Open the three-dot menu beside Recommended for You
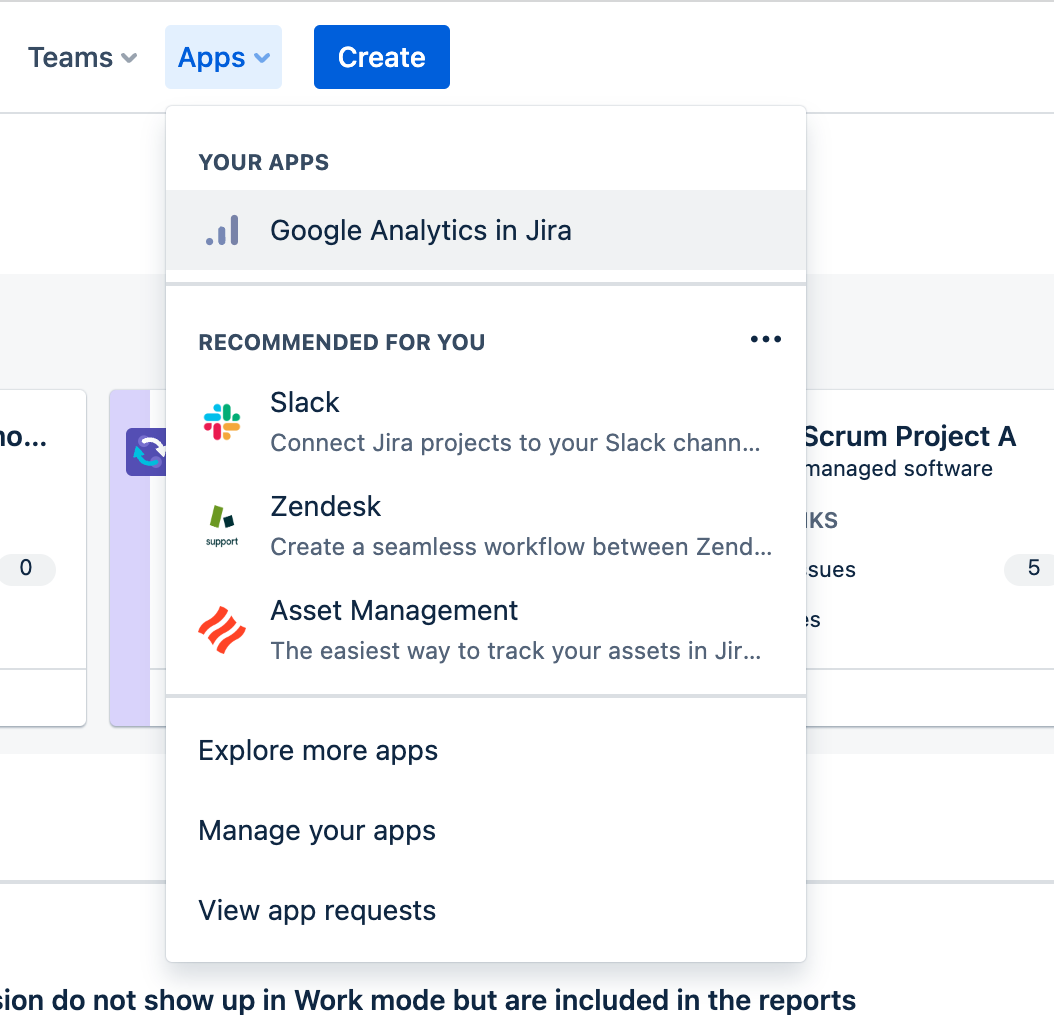Image resolution: width=1054 pixels, height=1022 pixels. [765, 340]
